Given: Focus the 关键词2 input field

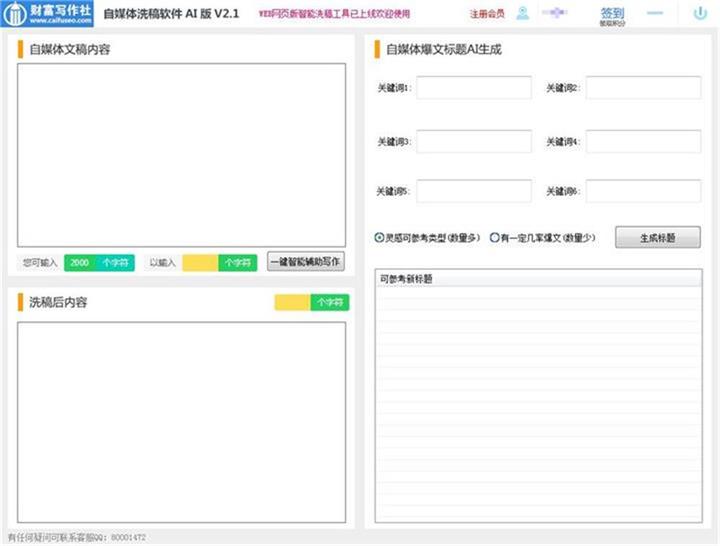Looking at the screenshot, I should point(643,88).
